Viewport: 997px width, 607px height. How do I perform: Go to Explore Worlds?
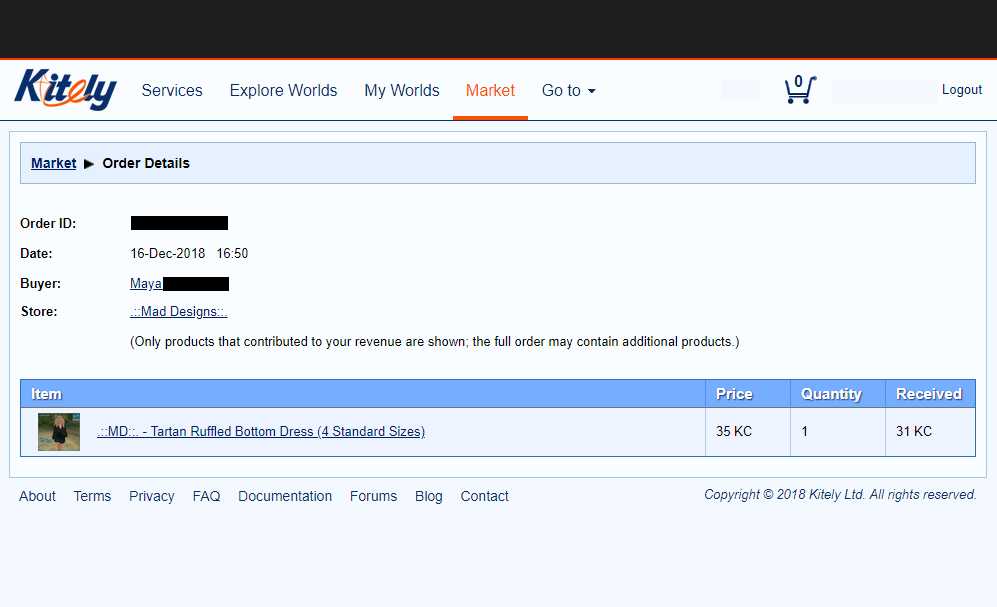pos(283,90)
